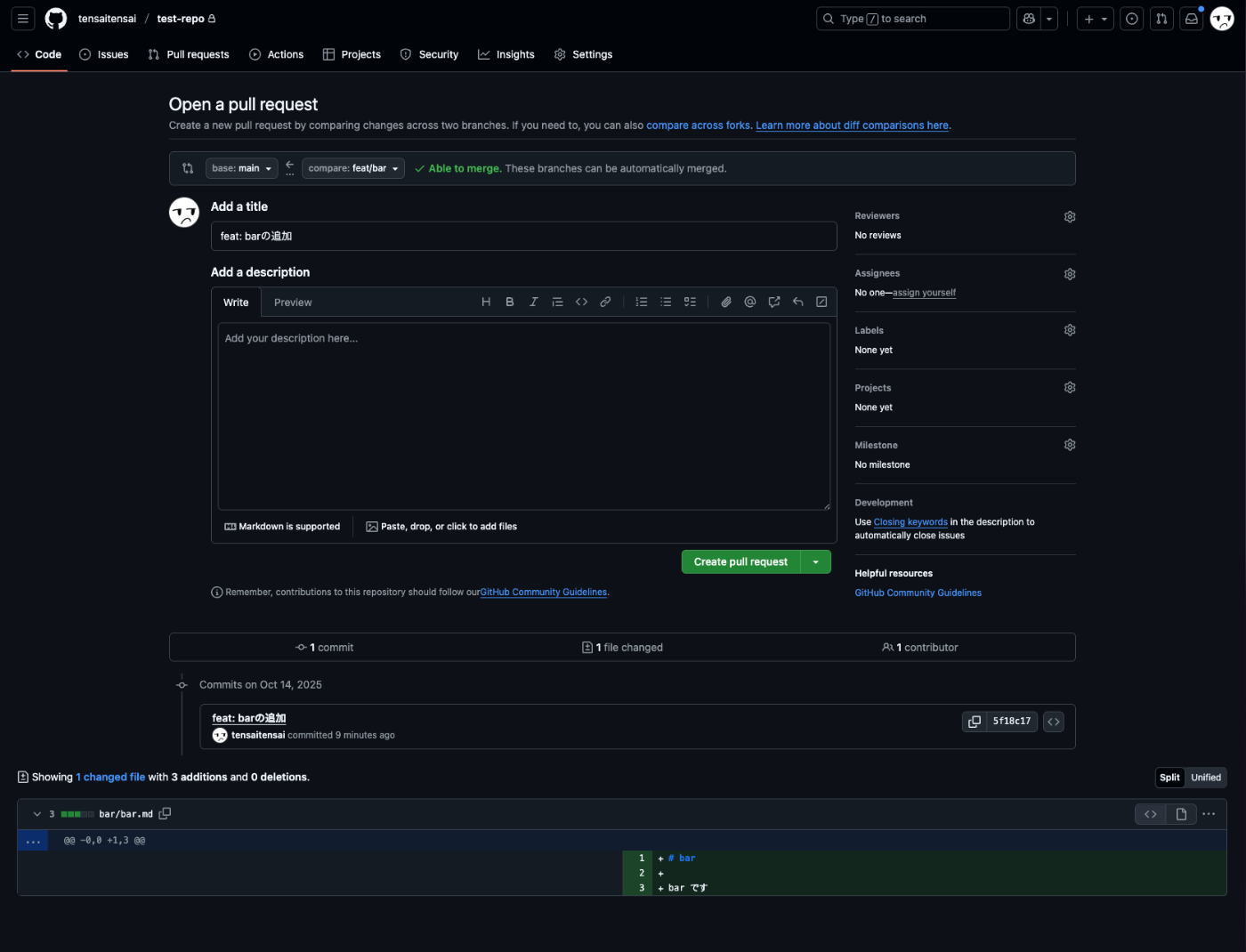Click the pull request title input field
Screen dimensions: 1246x952
[x=524, y=237]
